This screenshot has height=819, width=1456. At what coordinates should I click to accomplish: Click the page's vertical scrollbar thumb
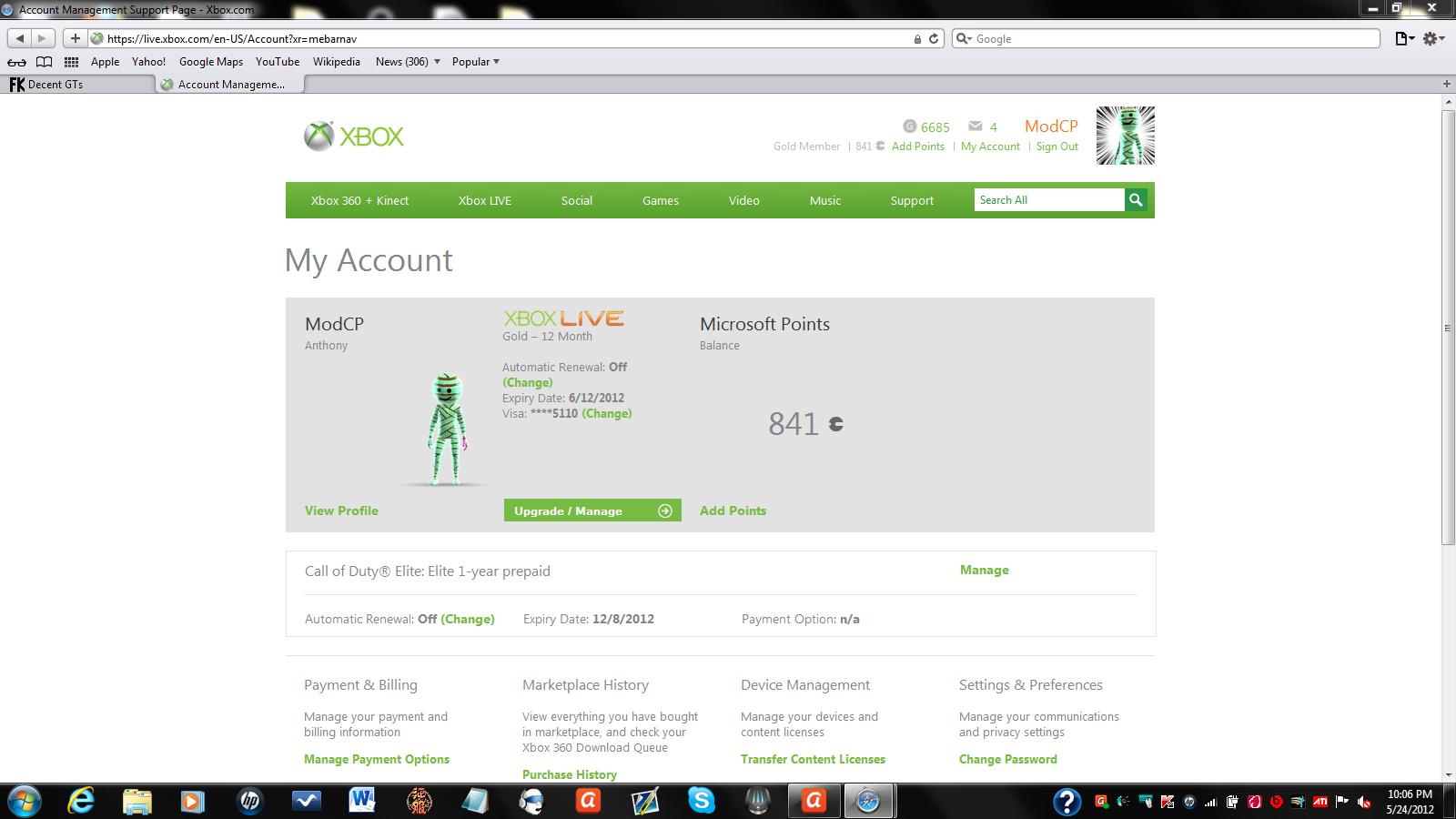coord(1448,328)
